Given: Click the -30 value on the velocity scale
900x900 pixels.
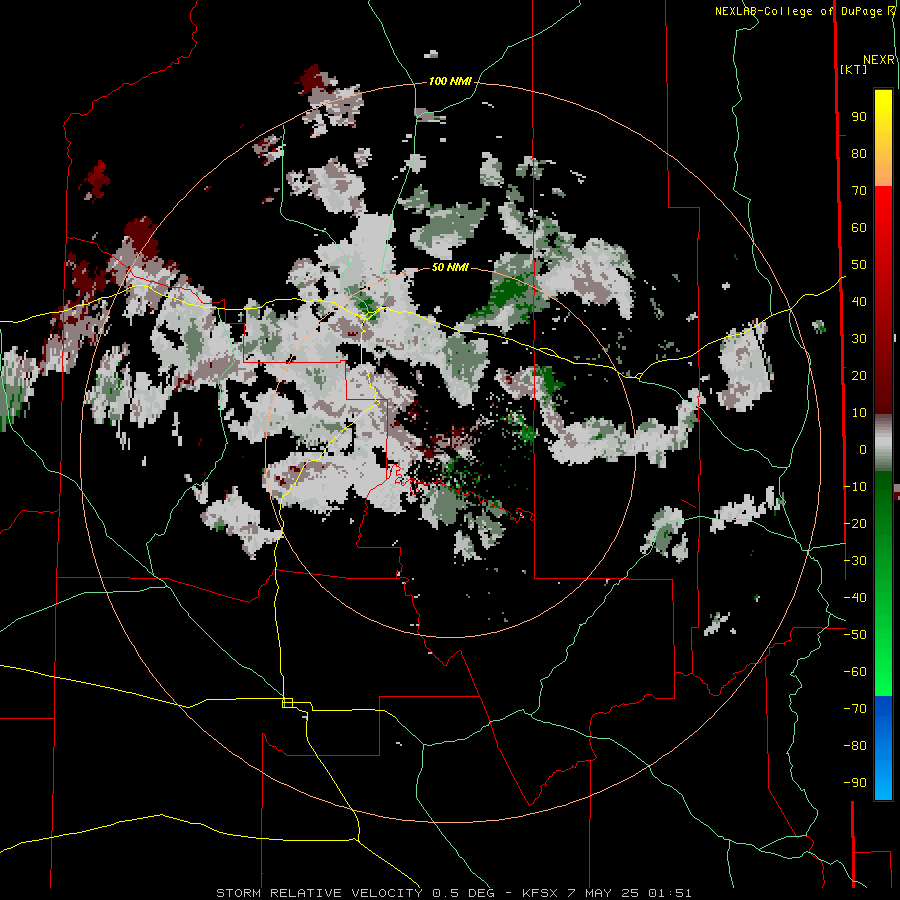Looking at the screenshot, I should [x=855, y=561].
